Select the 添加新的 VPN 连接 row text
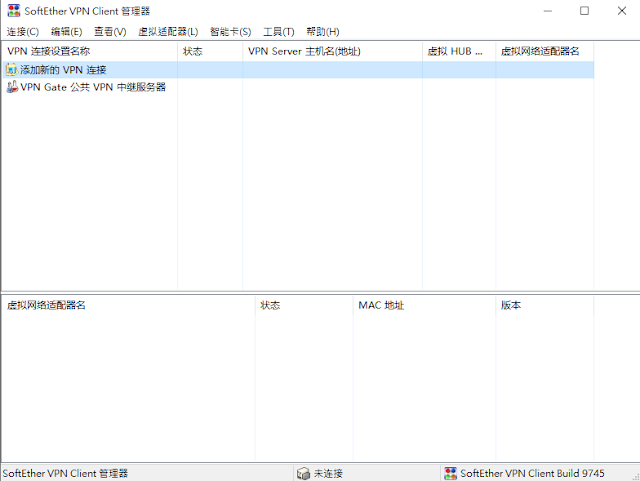 pyautogui.click(x=63, y=70)
